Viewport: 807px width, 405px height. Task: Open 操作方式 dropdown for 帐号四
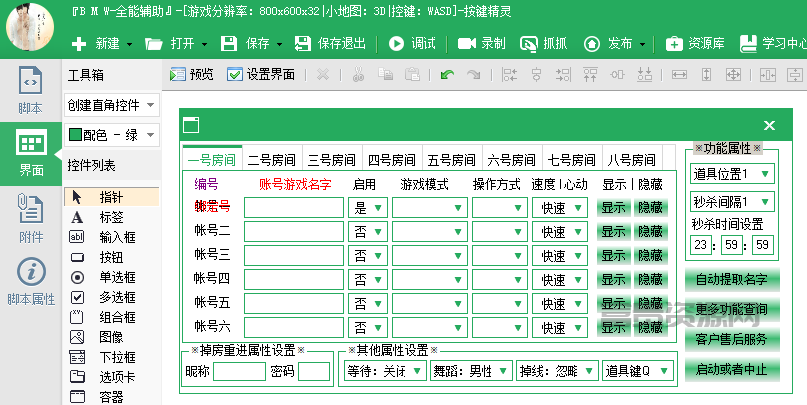500,280
